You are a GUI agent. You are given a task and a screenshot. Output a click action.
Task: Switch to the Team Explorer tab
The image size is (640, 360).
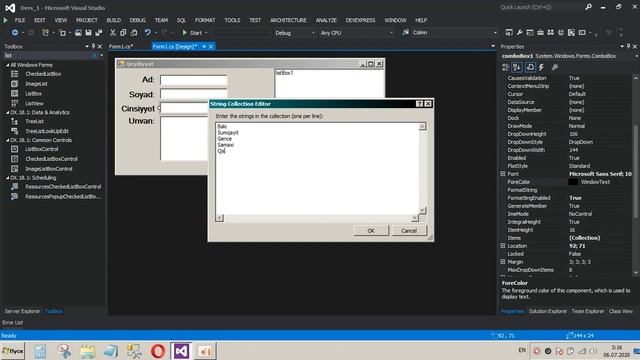587,311
